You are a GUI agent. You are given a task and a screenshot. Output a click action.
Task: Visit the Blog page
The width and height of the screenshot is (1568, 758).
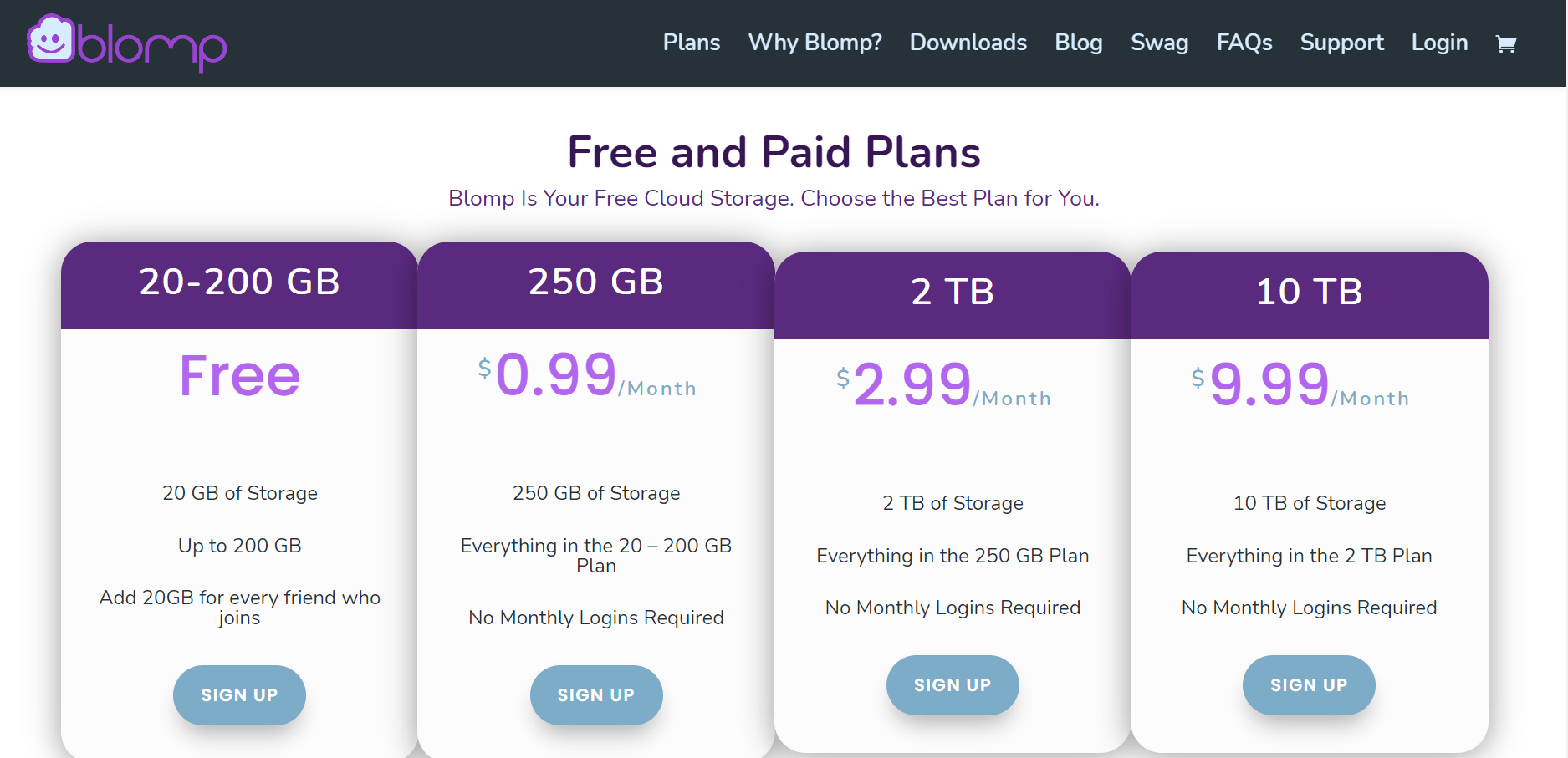tap(1078, 43)
